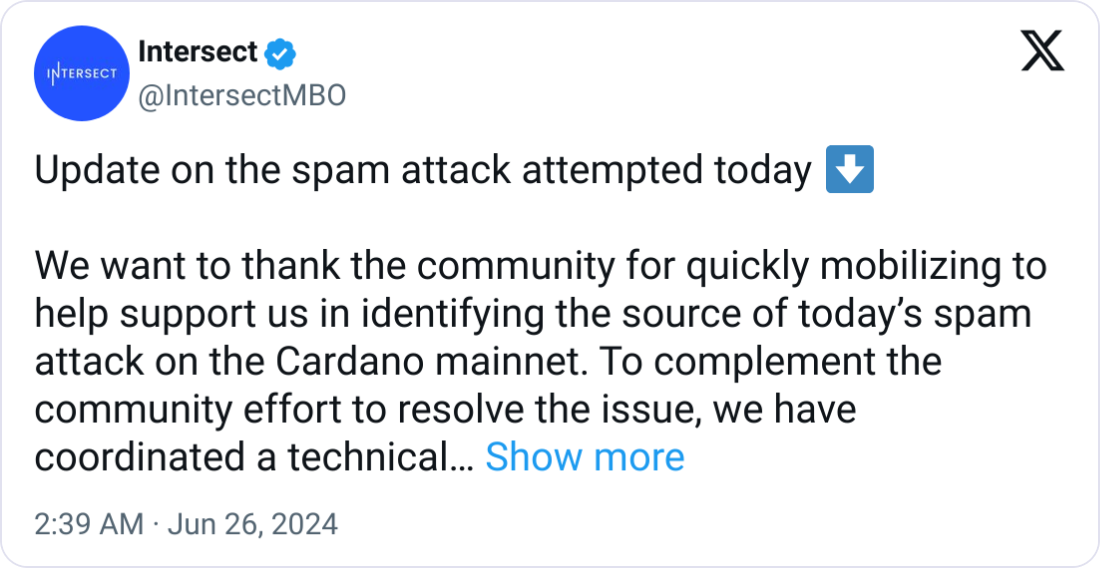This screenshot has height=568, width=1100.
Task: Click the line beginning "help support us"
Action: coord(533,314)
